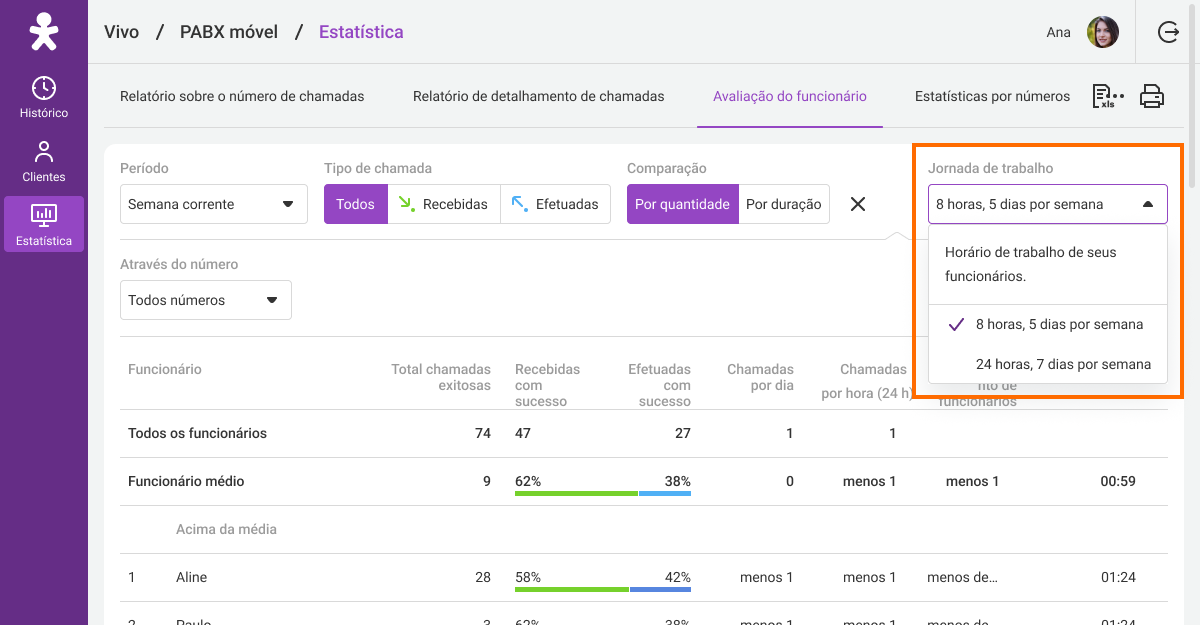Select Estatística in the sidebar
The width and height of the screenshot is (1200, 625).
(44, 224)
